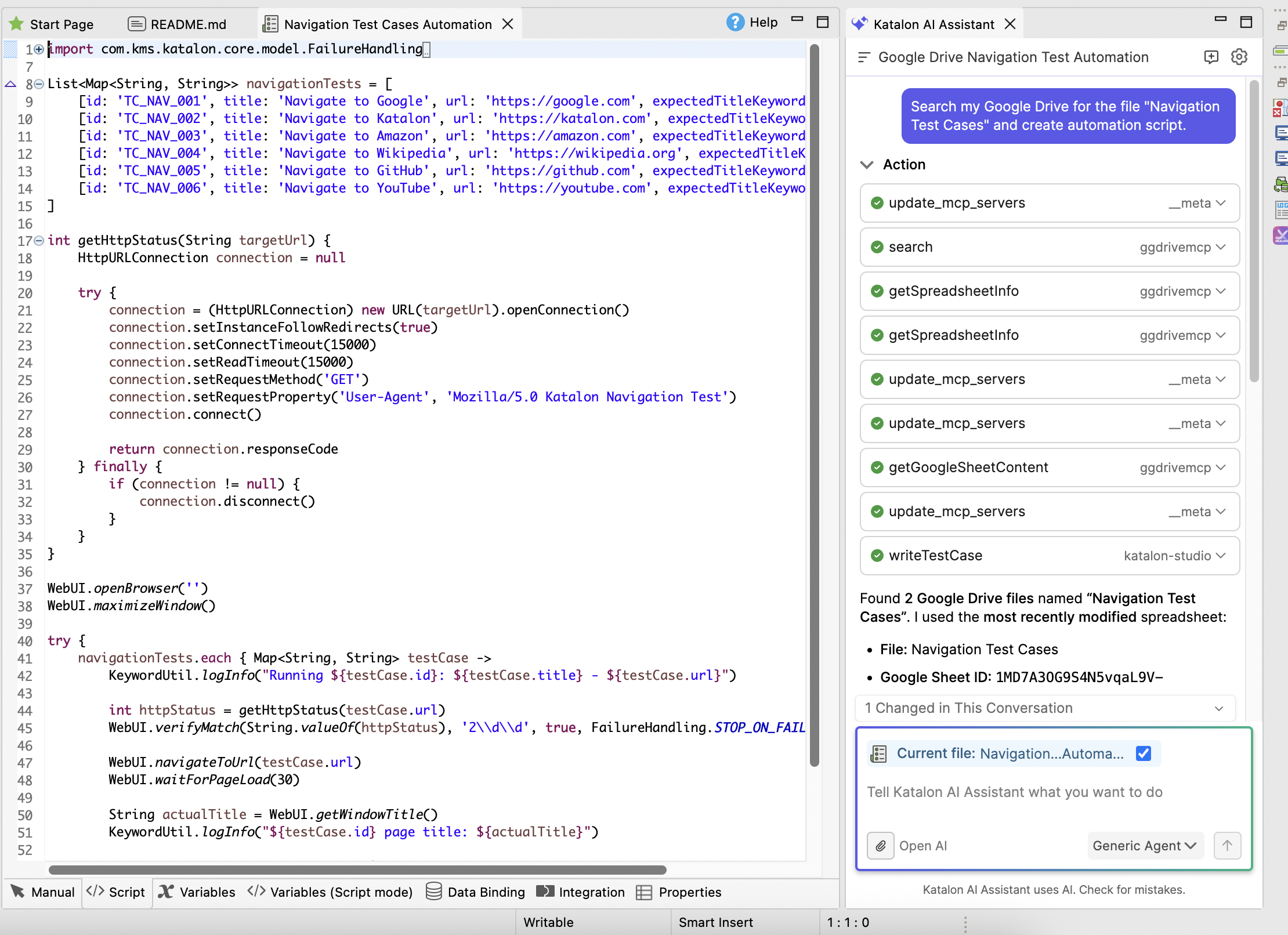Close the Katalon AI Assistant tab
The height and width of the screenshot is (935, 1288).
point(1010,24)
